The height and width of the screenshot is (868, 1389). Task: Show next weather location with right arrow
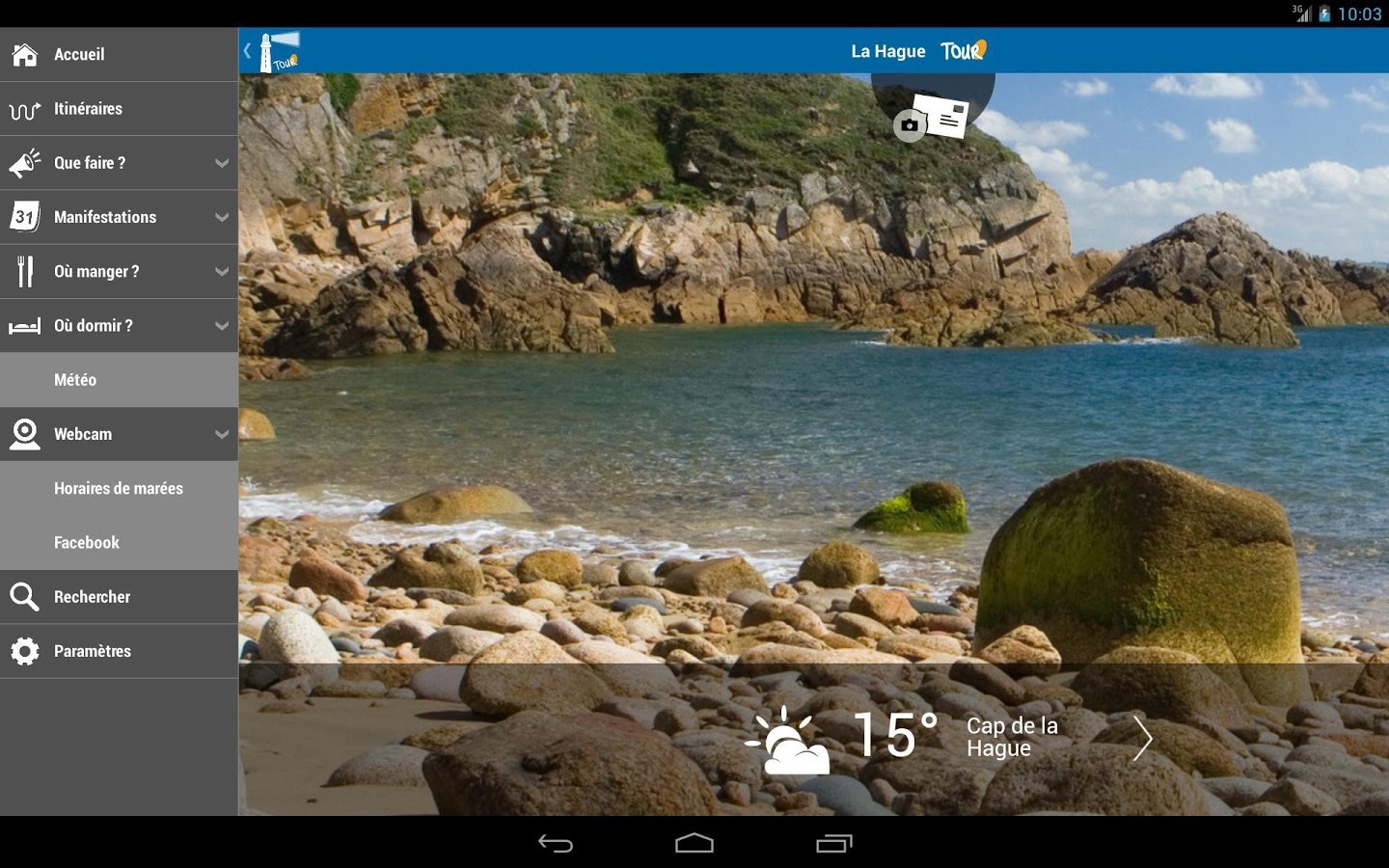pos(1142,739)
